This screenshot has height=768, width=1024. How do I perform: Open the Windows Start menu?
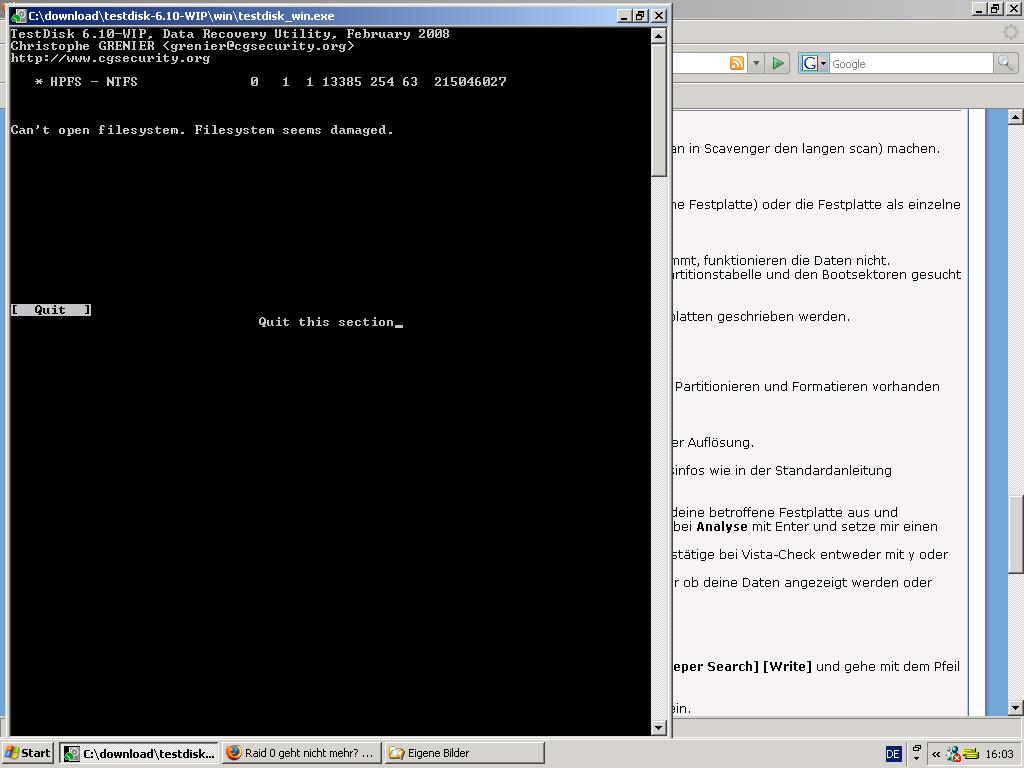pyautogui.click(x=27, y=753)
